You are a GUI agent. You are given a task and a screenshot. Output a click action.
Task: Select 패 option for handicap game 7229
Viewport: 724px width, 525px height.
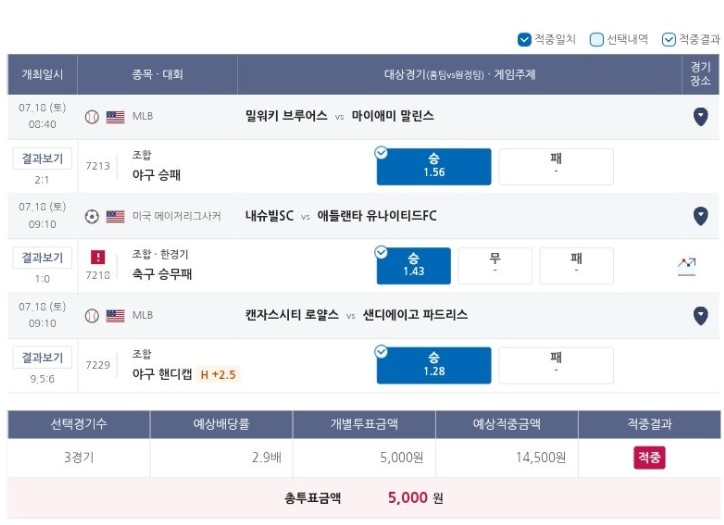[x=556, y=365]
